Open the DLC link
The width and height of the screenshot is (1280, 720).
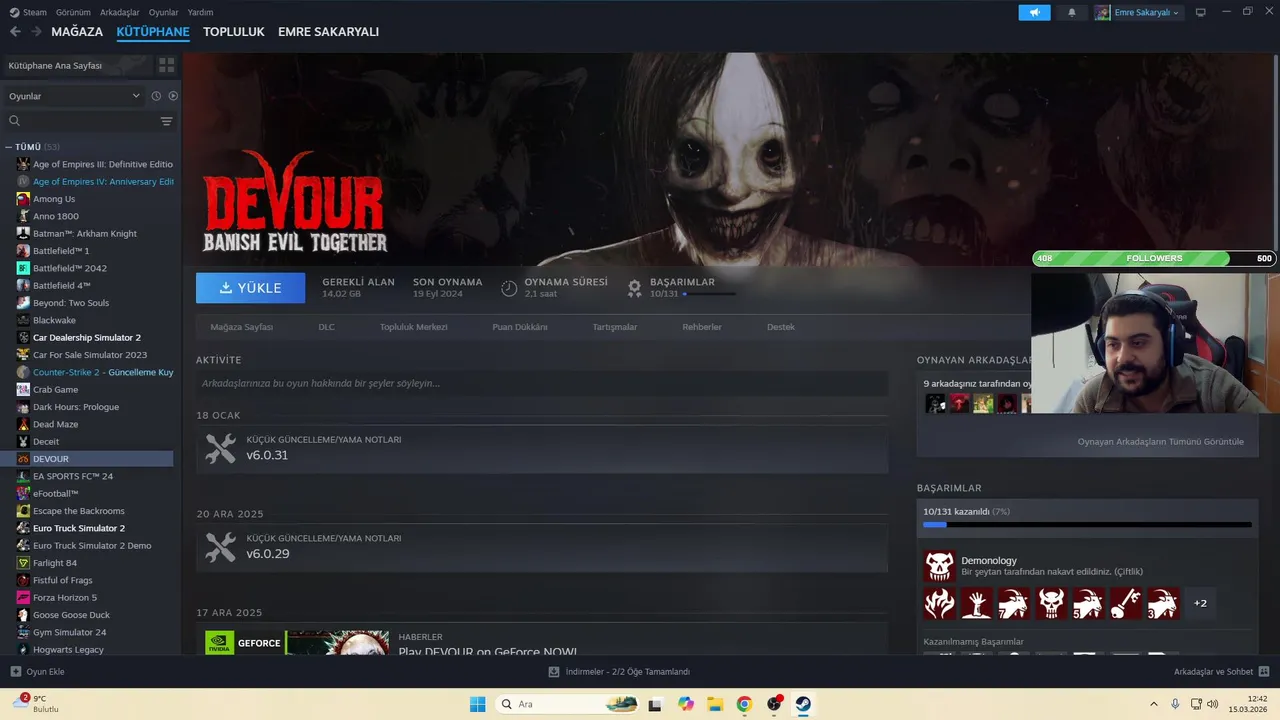(x=327, y=327)
